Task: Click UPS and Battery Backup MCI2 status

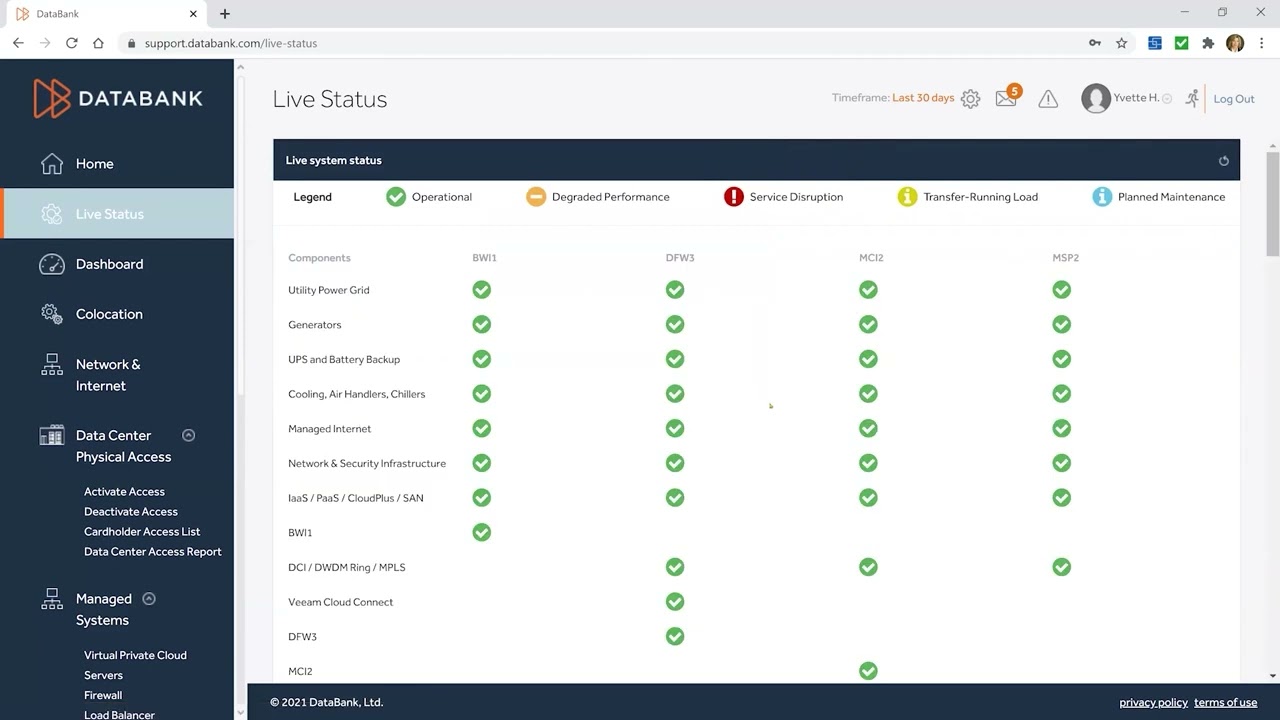Action: pyautogui.click(x=868, y=359)
